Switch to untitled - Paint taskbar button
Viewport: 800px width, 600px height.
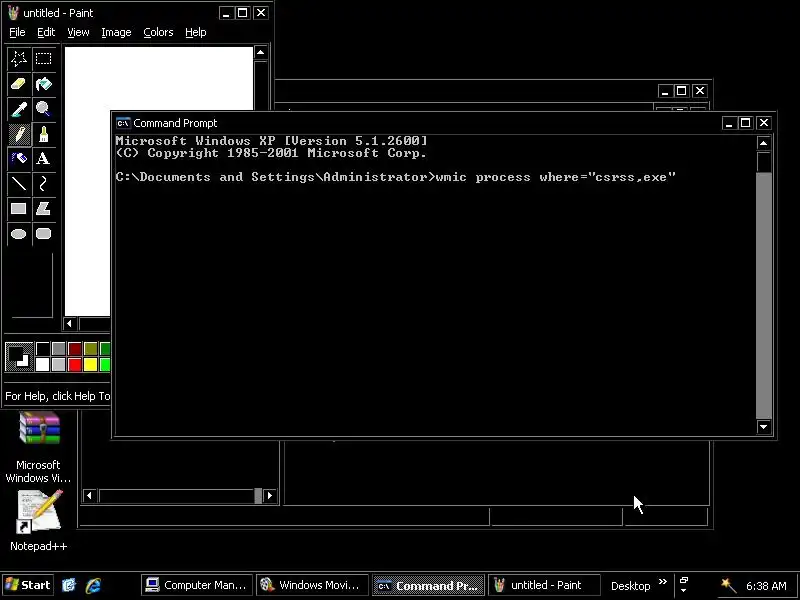click(x=542, y=585)
